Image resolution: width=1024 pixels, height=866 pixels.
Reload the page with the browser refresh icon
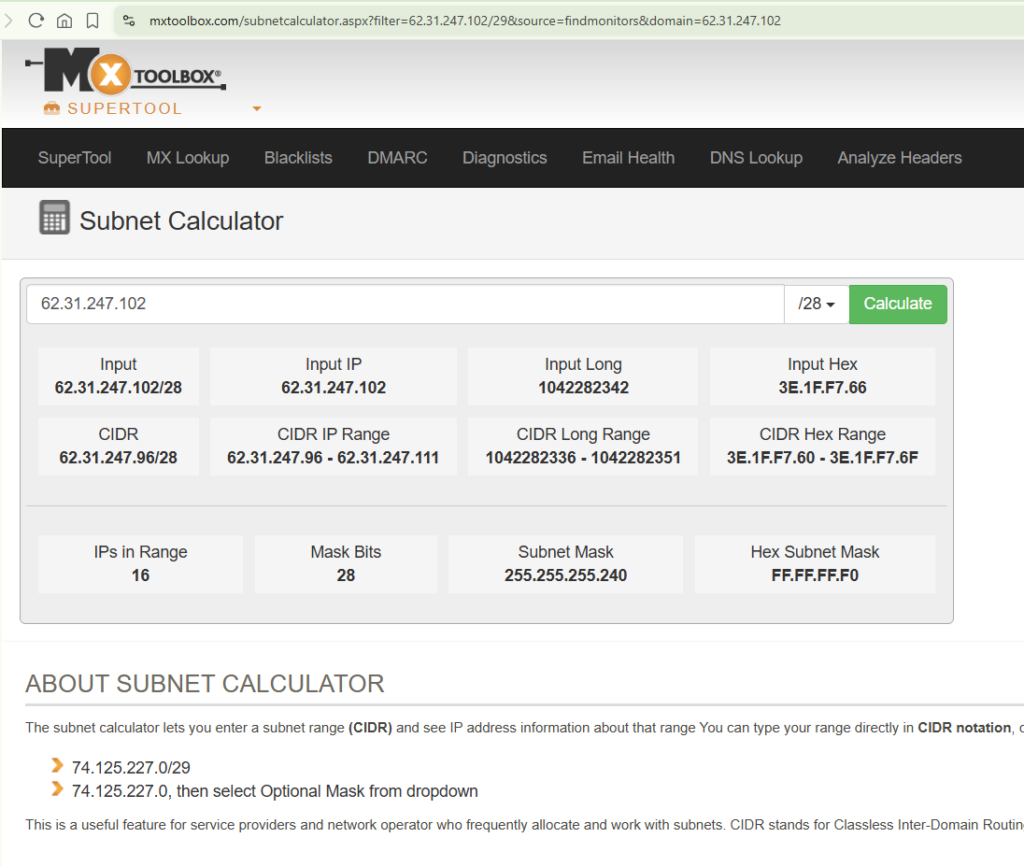point(36,20)
